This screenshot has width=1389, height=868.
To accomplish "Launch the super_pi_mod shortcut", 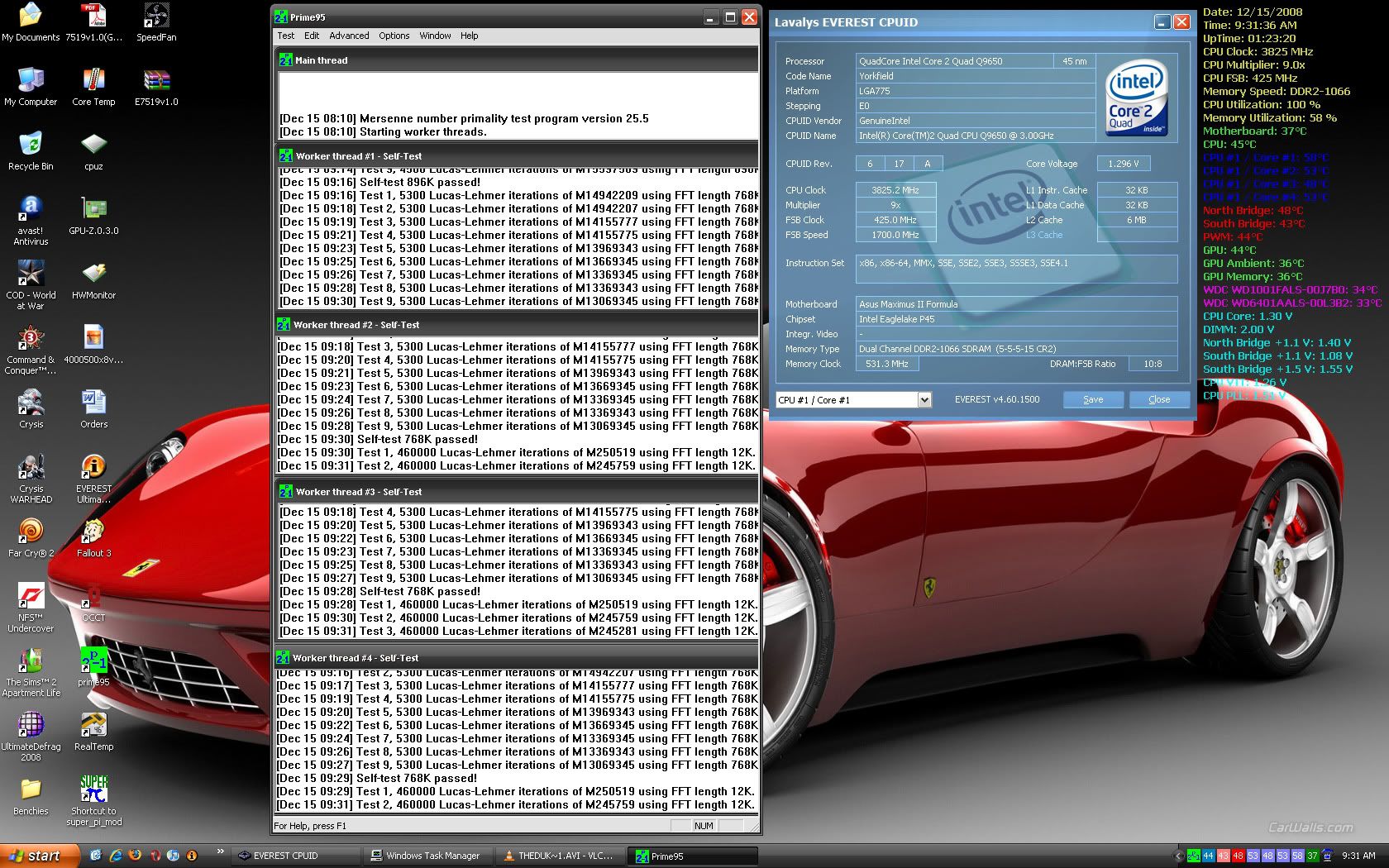I will [93, 800].
